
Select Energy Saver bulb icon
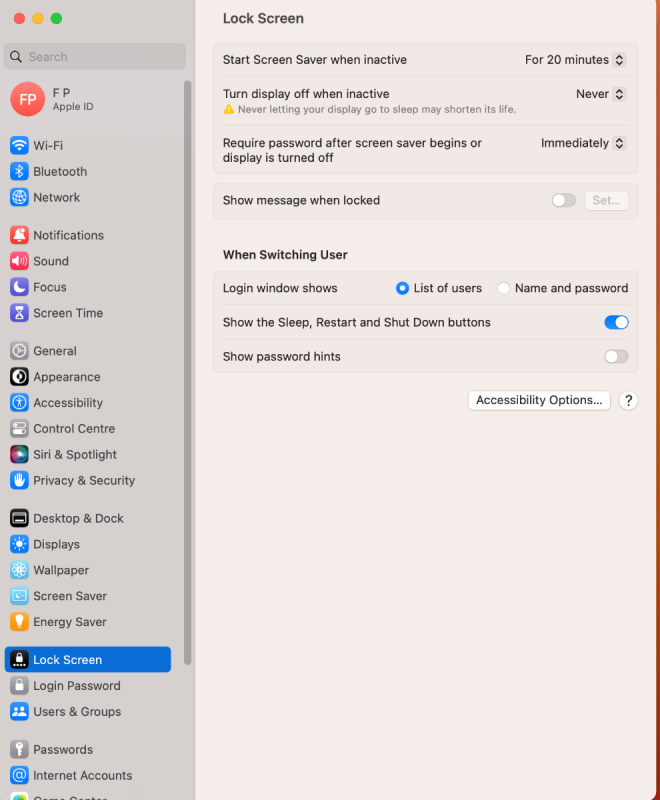(19, 622)
